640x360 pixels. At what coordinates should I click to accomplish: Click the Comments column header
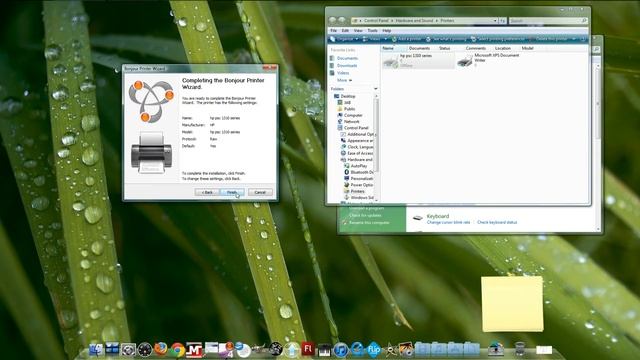click(x=476, y=48)
